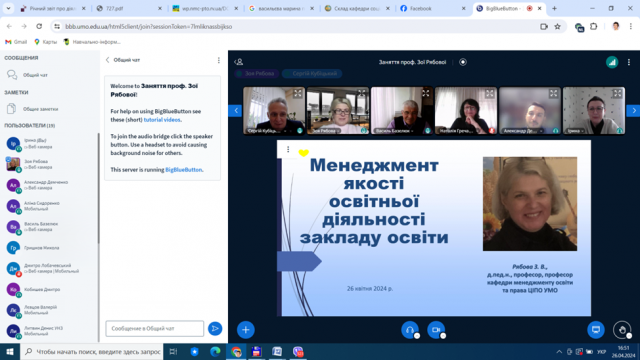Screen dimensions: 640x360
Task: Open Общие заметки shared notes
Action: pyautogui.click(x=32, y=109)
